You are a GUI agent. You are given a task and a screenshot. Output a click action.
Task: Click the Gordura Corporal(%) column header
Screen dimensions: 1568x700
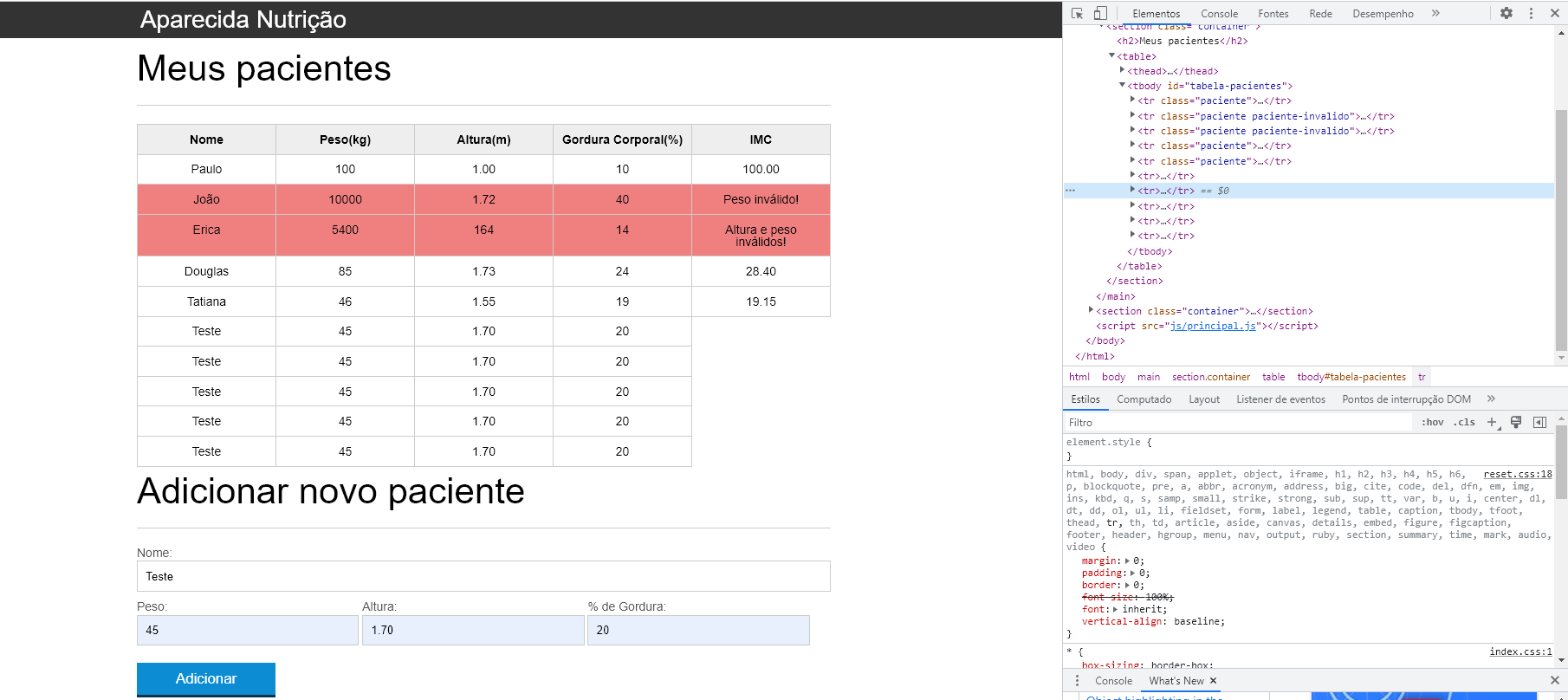click(622, 139)
